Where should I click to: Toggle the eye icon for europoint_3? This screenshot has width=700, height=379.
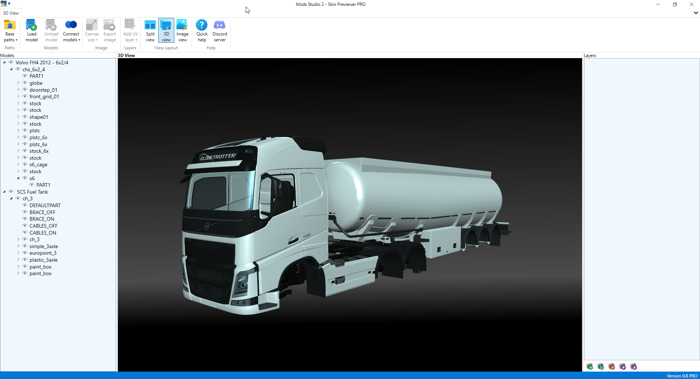(25, 253)
